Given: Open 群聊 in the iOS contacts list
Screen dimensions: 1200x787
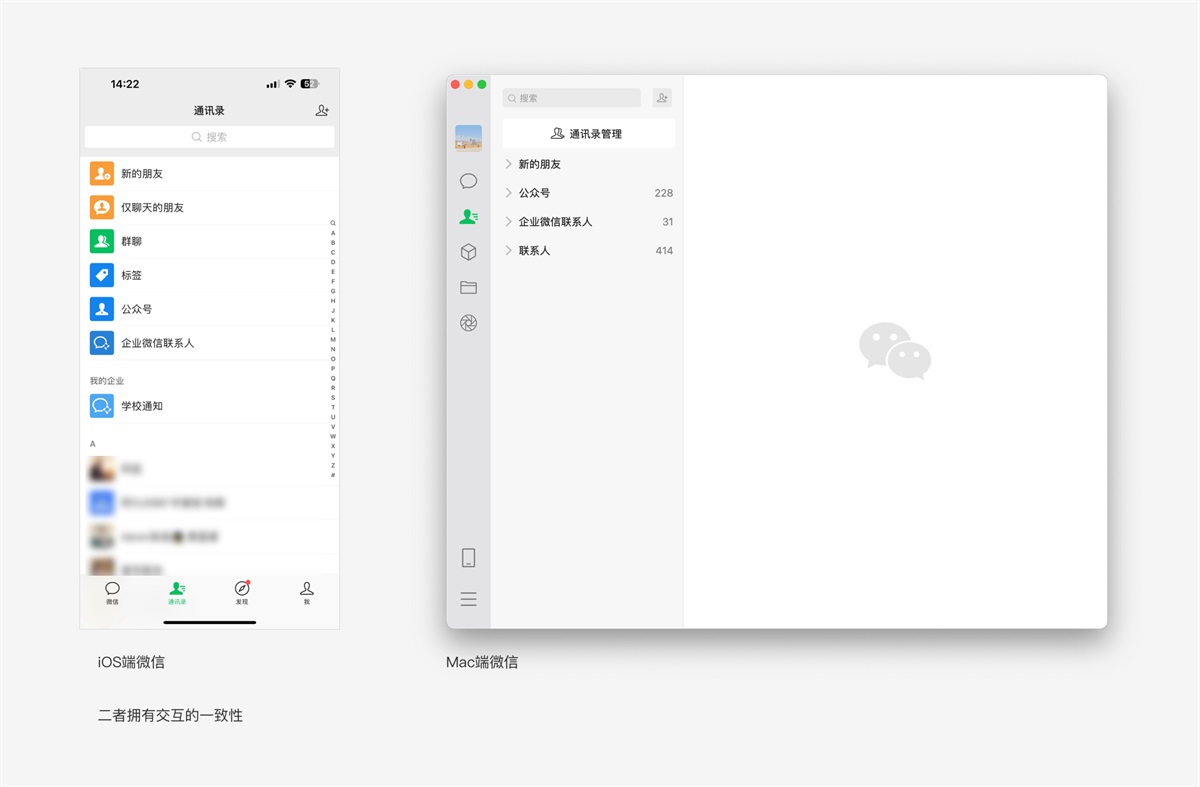Looking at the screenshot, I should tap(131, 241).
